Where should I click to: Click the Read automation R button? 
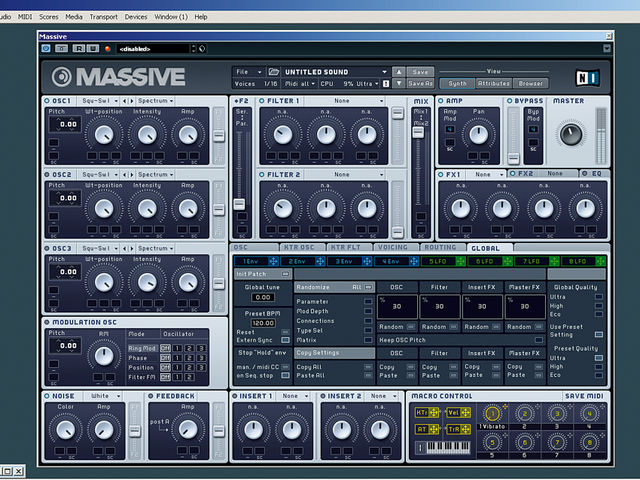click(79, 49)
